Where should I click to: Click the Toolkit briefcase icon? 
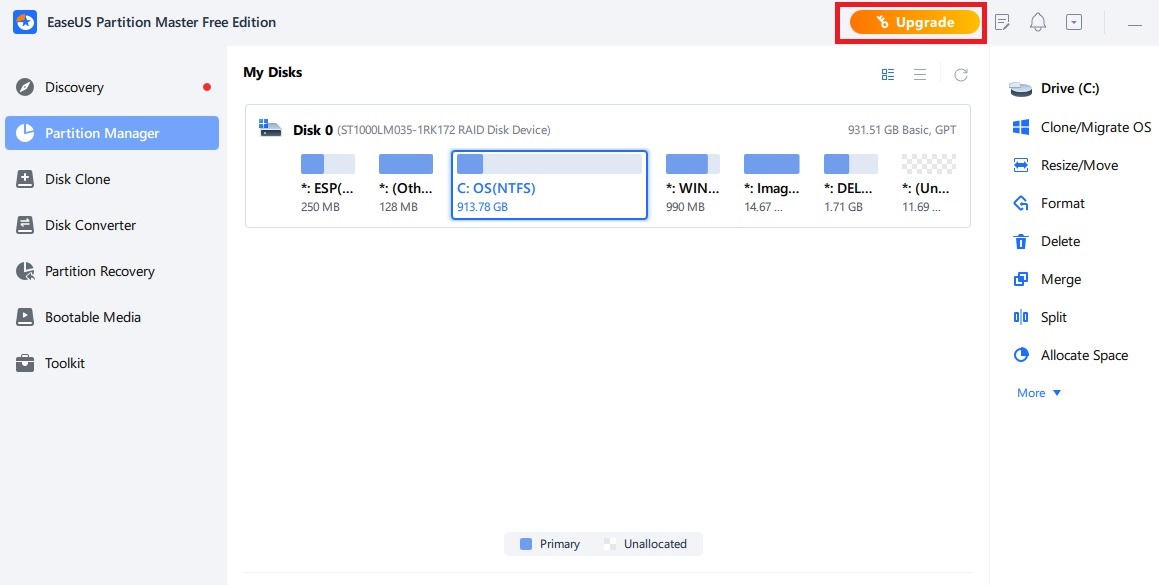point(25,363)
